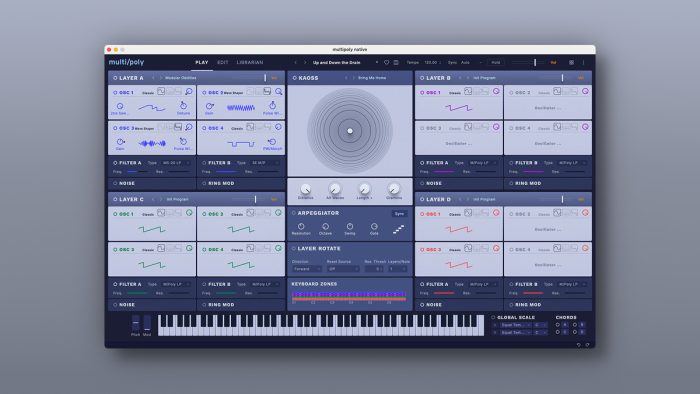Viewport: 700px width, 394px height.
Task: Adjust the Arpeggiator Resolution knob
Action: [301, 227]
